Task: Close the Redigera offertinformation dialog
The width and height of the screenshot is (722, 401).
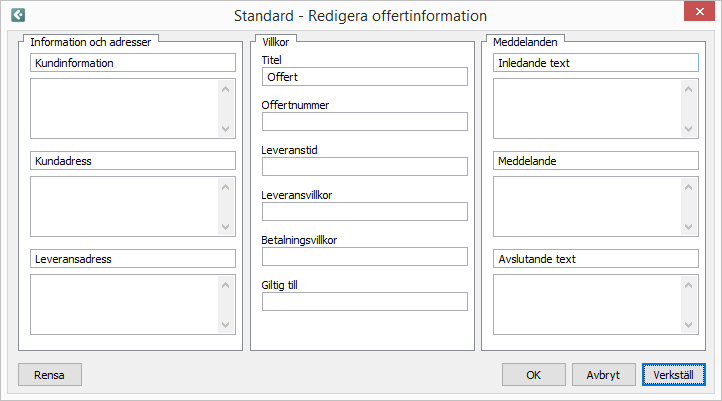Action: tap(699, 12)
